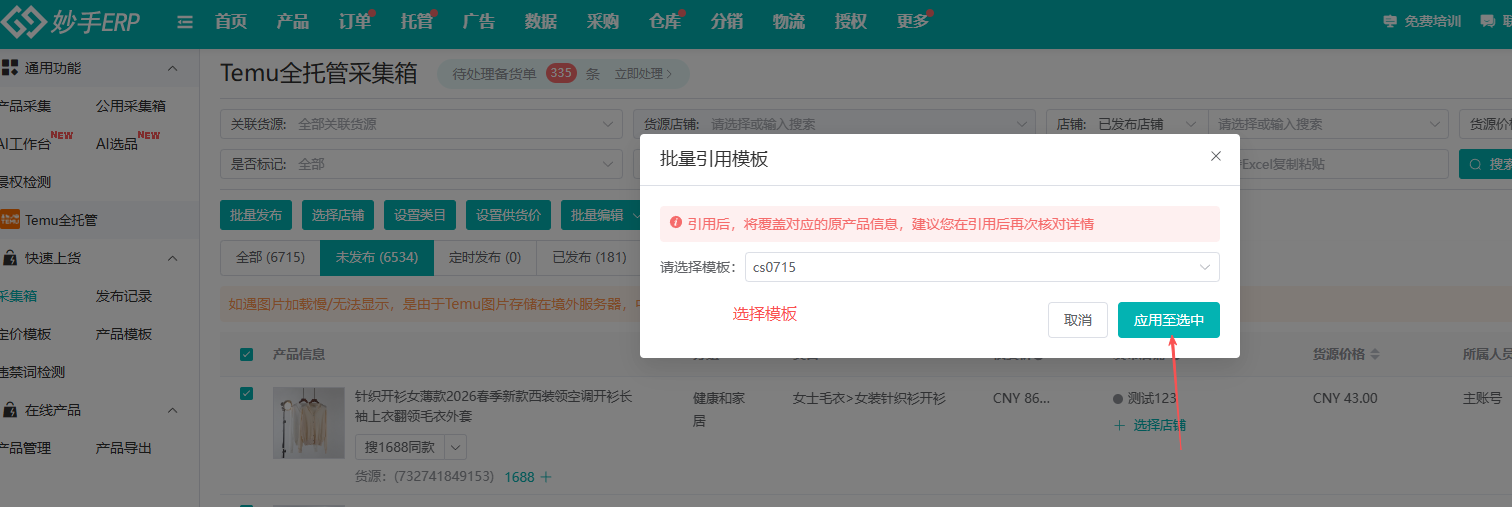Open 物流 in top navigation
Image resolution: width=1512 pixels, height=507 pixels.
click(789, 22)
